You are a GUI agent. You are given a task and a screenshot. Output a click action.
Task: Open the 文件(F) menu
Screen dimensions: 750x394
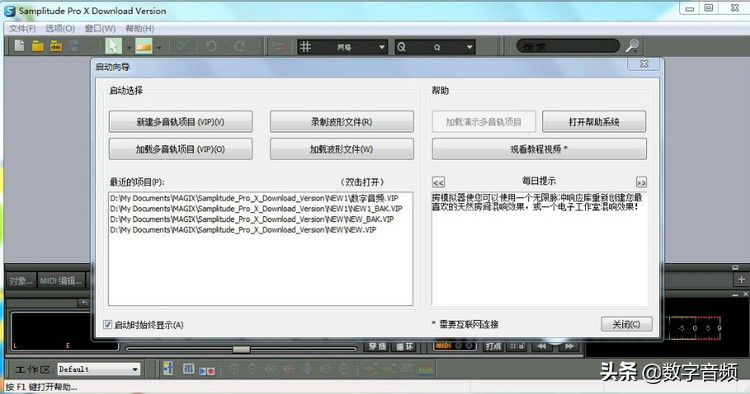[22, 29]
